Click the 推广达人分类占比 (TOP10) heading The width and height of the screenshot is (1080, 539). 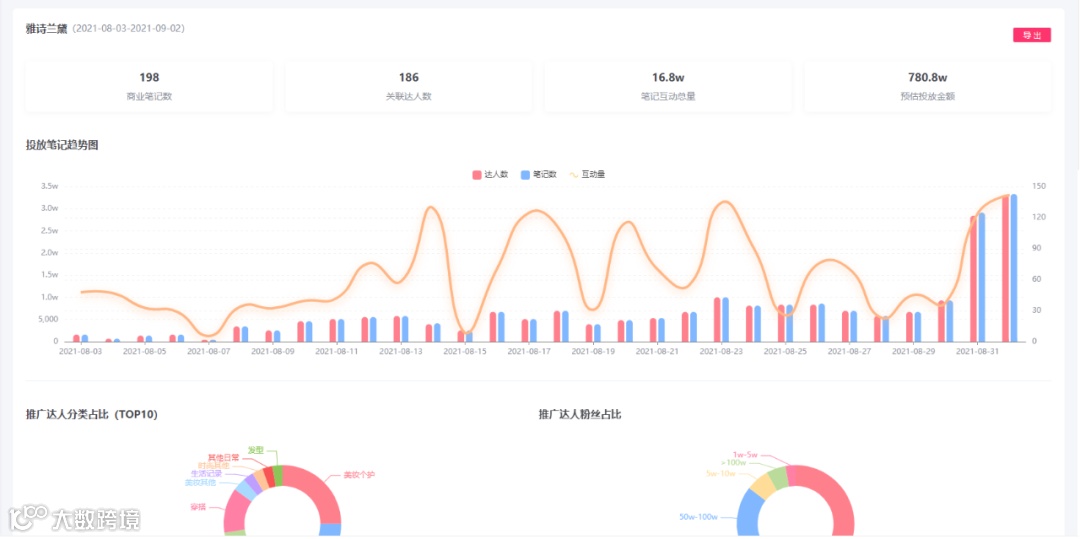(92, 414)
